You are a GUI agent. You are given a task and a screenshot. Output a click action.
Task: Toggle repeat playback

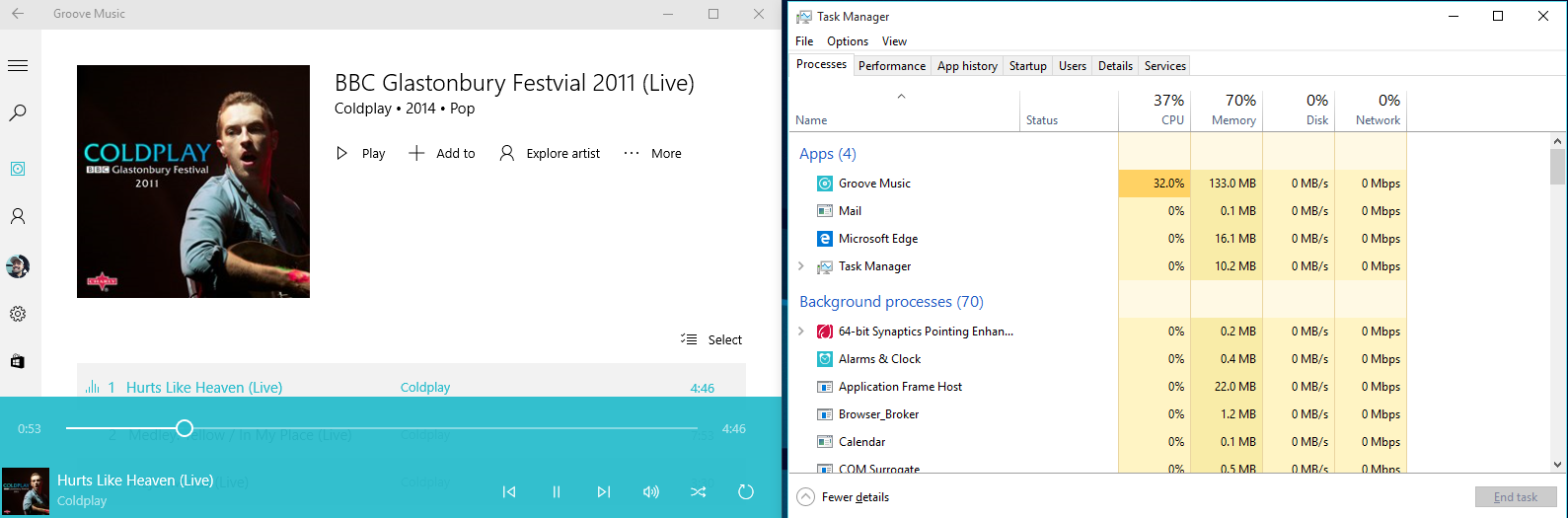(x=746, y=491)
